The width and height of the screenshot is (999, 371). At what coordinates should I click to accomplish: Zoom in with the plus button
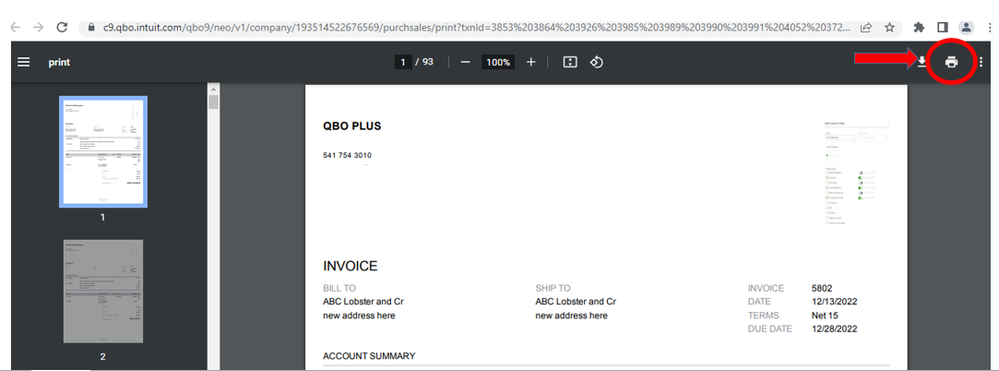[531, 62]
